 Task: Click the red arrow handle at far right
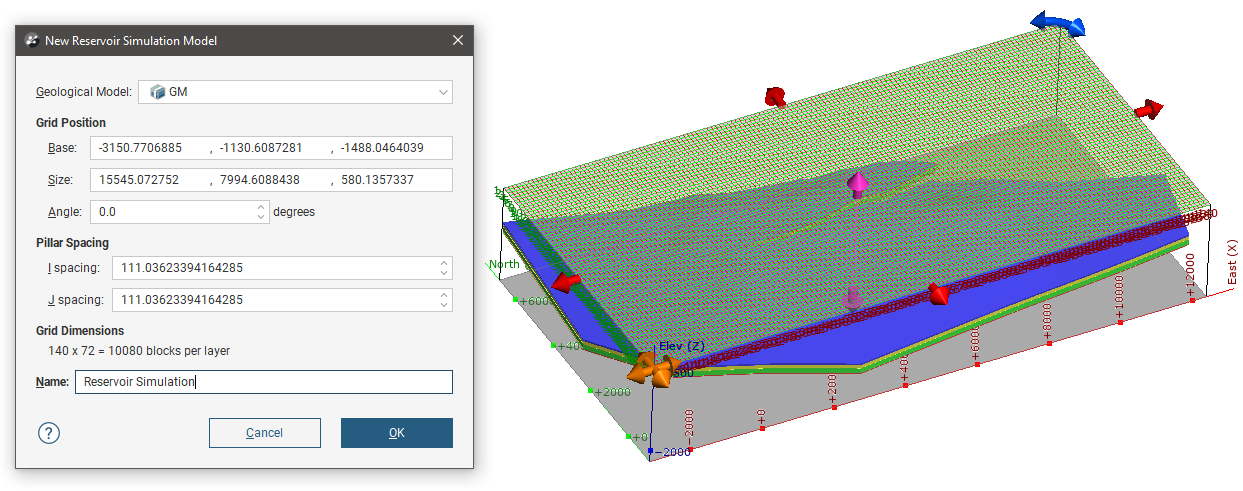[1150, 108]
